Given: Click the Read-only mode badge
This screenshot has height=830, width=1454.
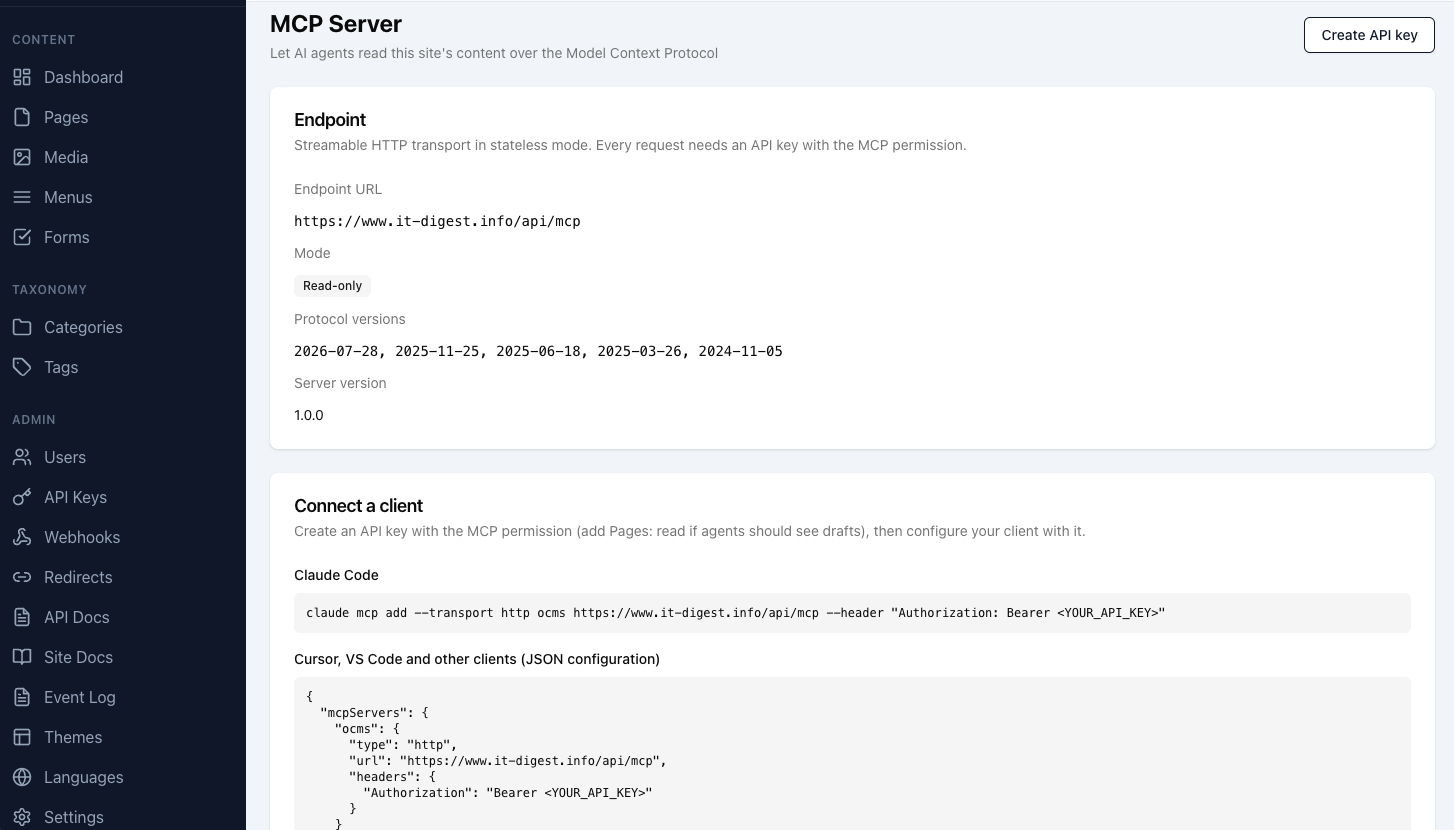Looking at the screenshot, I should point(332,286).
